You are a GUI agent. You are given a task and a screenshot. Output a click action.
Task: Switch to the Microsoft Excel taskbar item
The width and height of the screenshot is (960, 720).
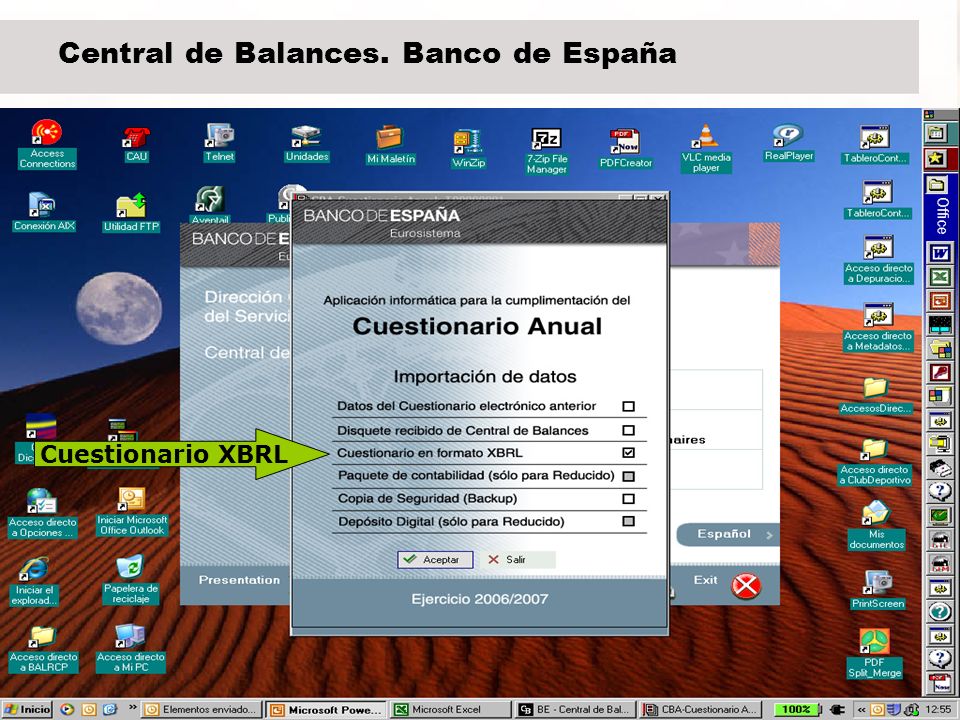pyautogui.click(x=452, y=710)
